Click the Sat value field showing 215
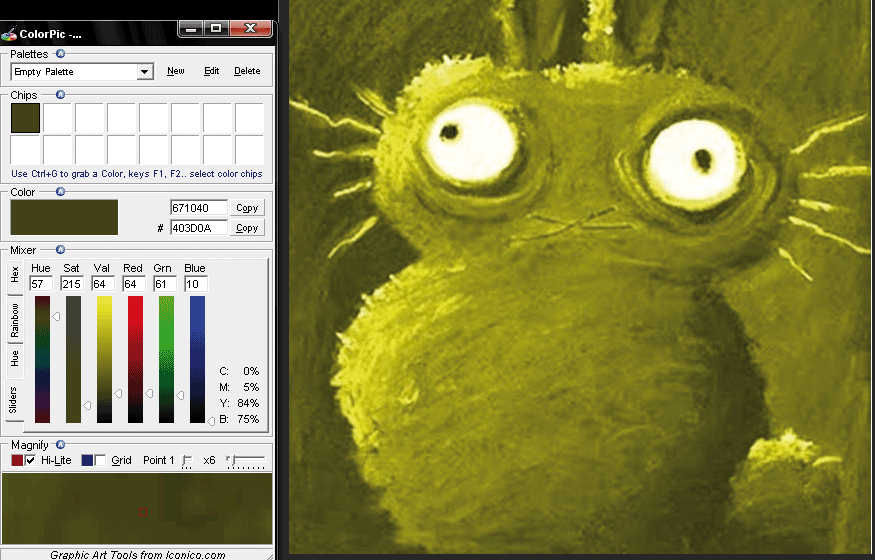The height and width of the screenshot is (560, 875). 72,284
